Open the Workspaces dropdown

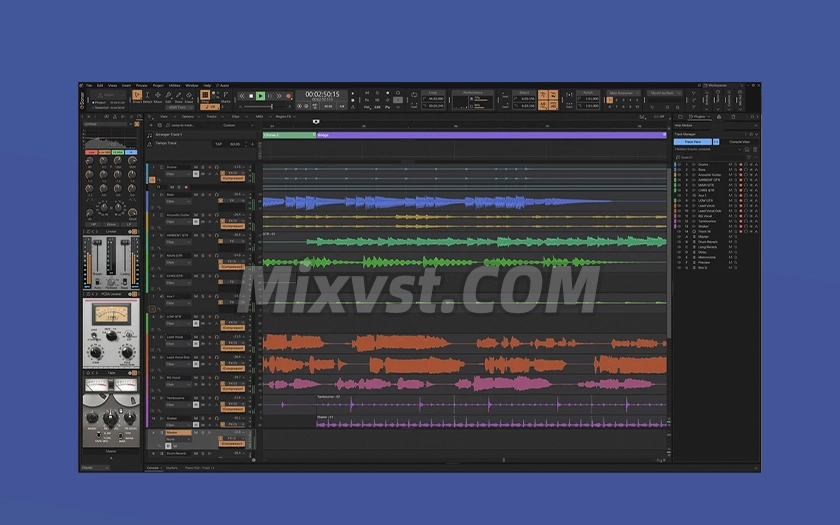(723, 85)
